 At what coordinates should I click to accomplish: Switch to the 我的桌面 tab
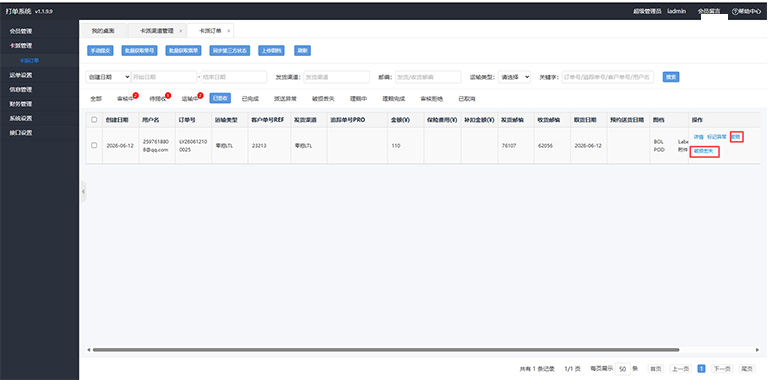[103, 31]
